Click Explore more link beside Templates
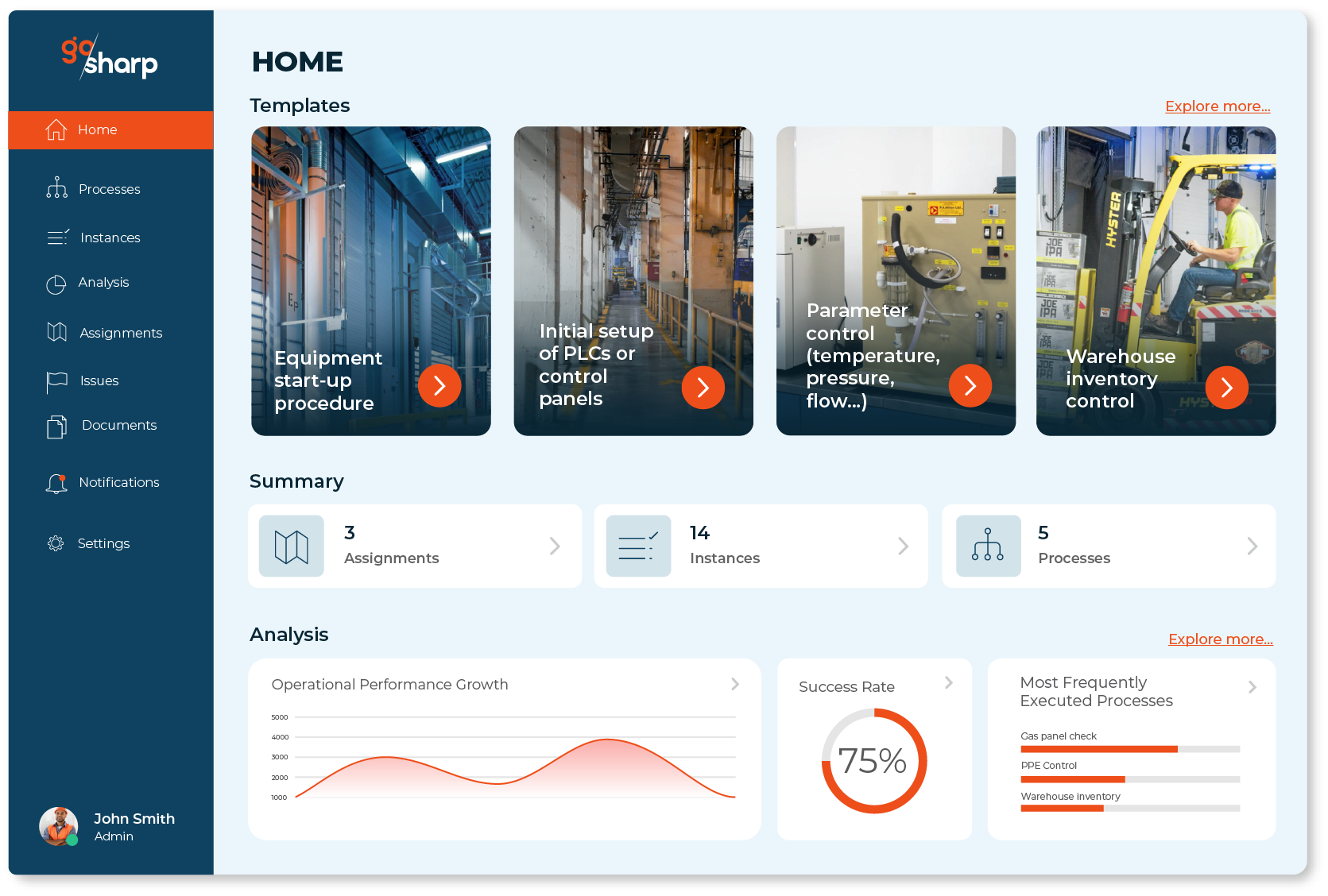This screenshot has height=896, width=1328. pyautogui.click(x=1217, y=106)
